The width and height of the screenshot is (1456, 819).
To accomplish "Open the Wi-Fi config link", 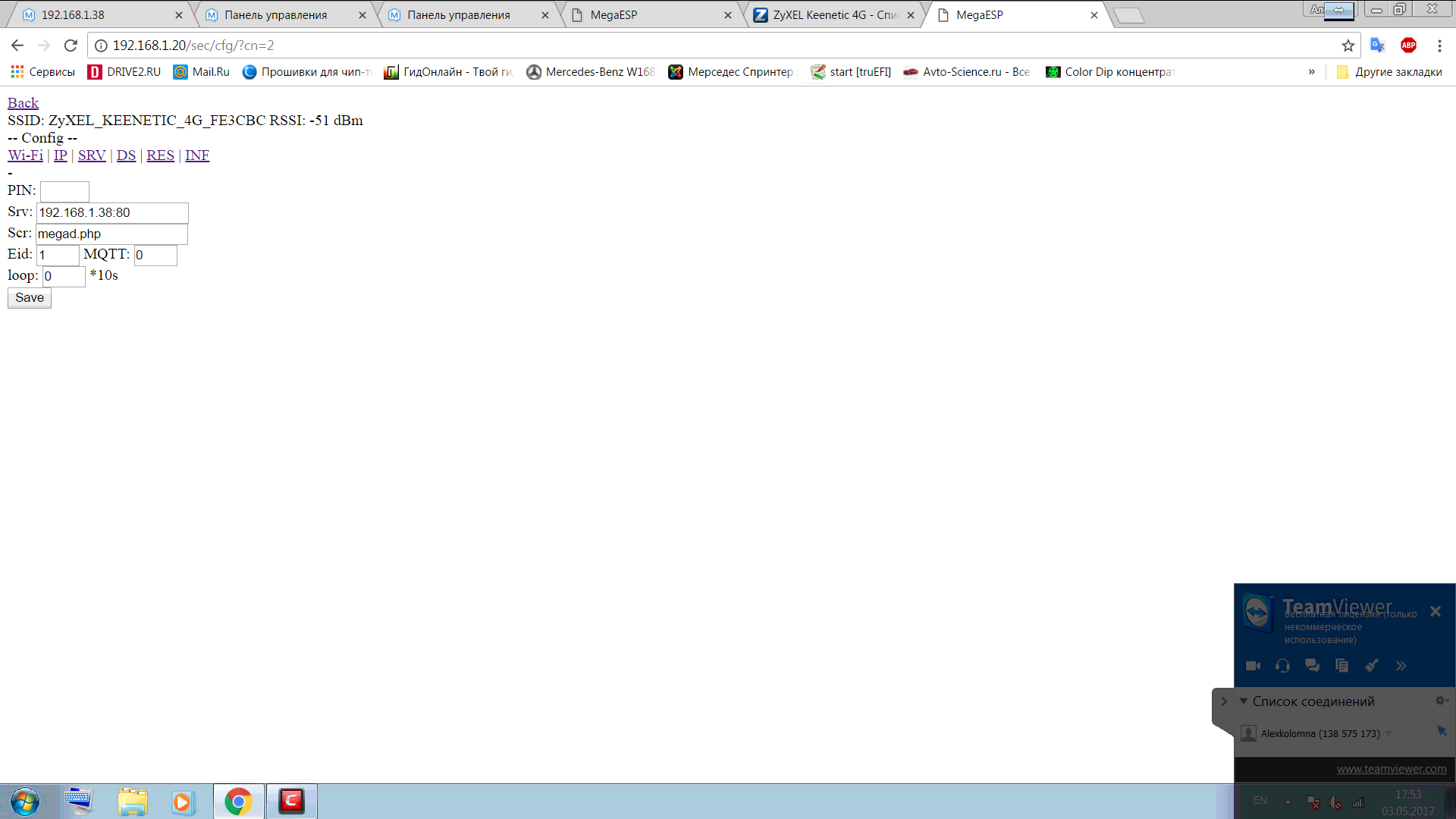I will (25, 155).
